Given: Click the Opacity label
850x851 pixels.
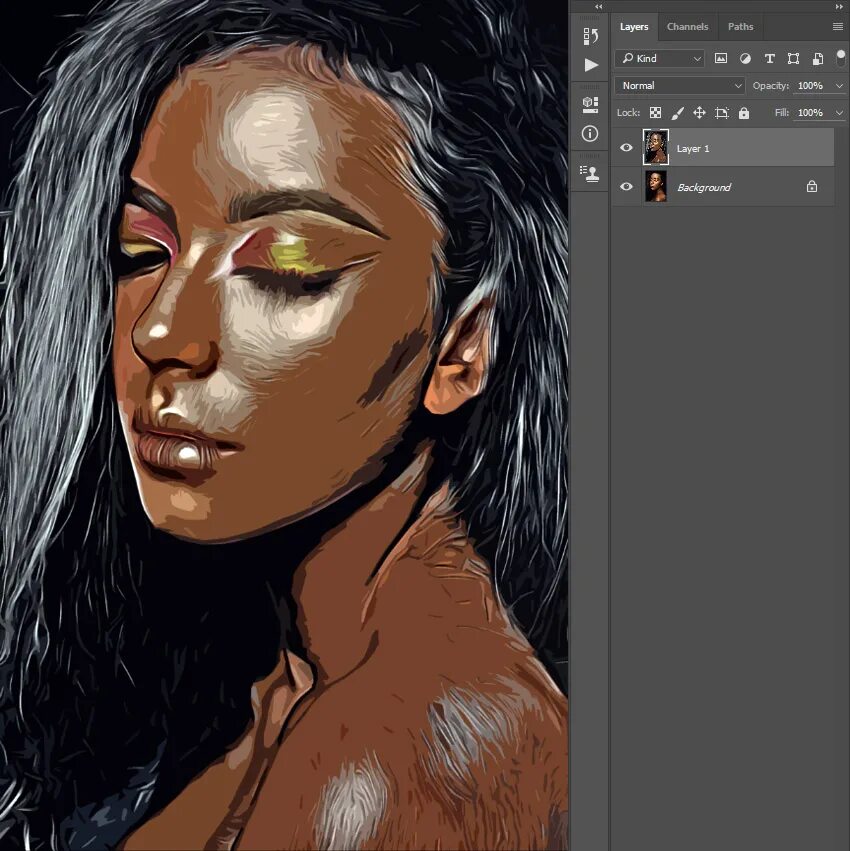Looking at the screenshot, I should (771, 86).
